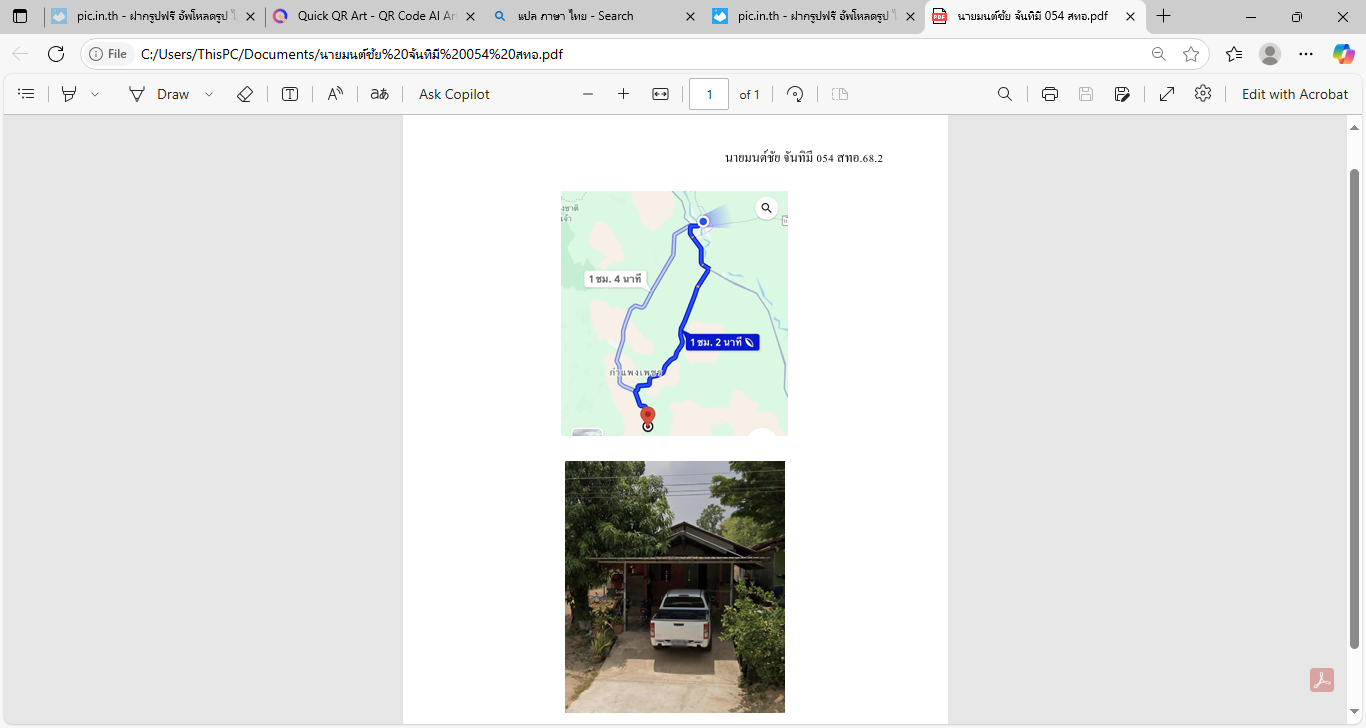
Task: Toggle fit to width zoom
Action: pyautogui.click(x=659, y=93)
